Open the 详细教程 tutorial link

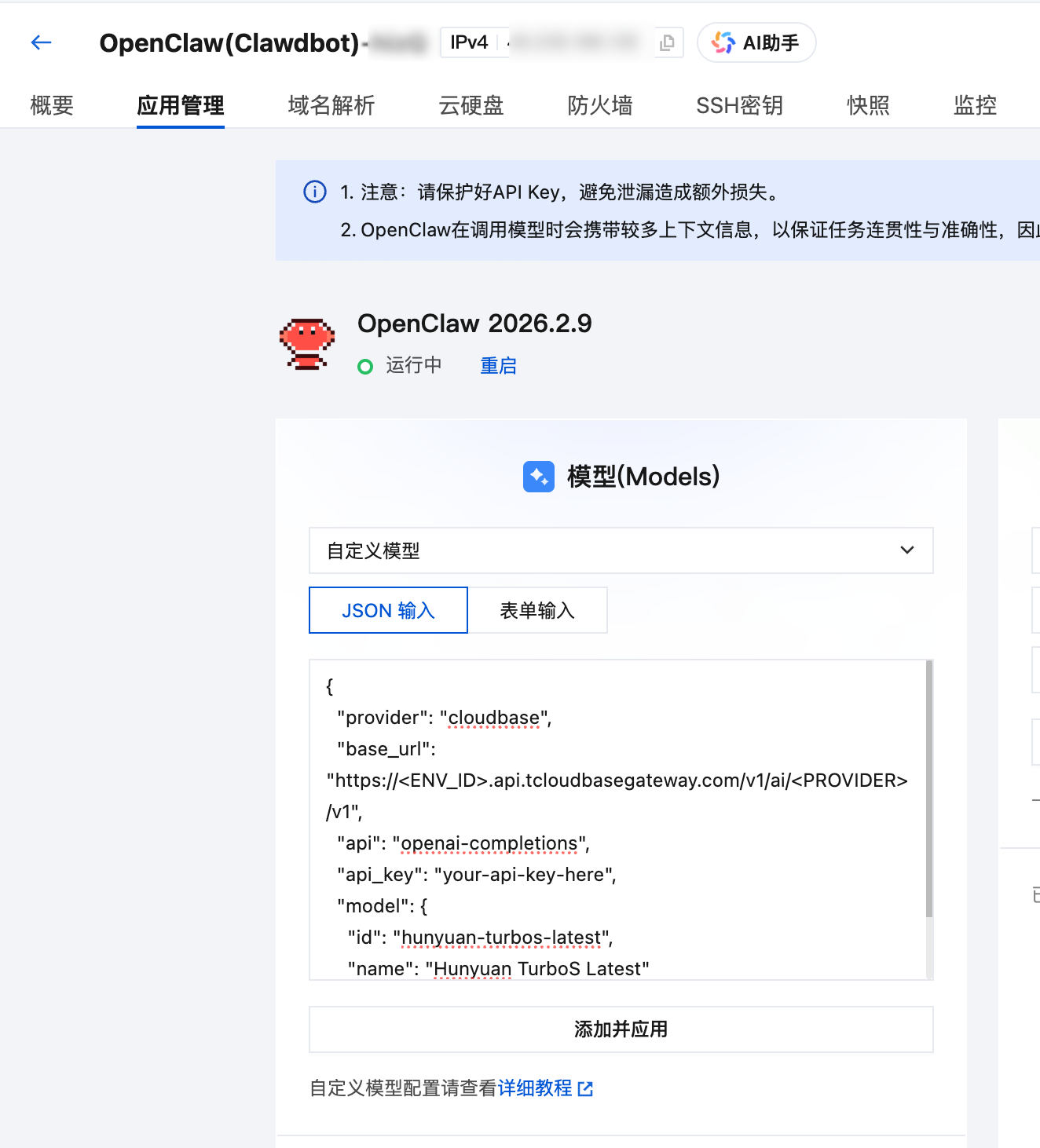535,1088
